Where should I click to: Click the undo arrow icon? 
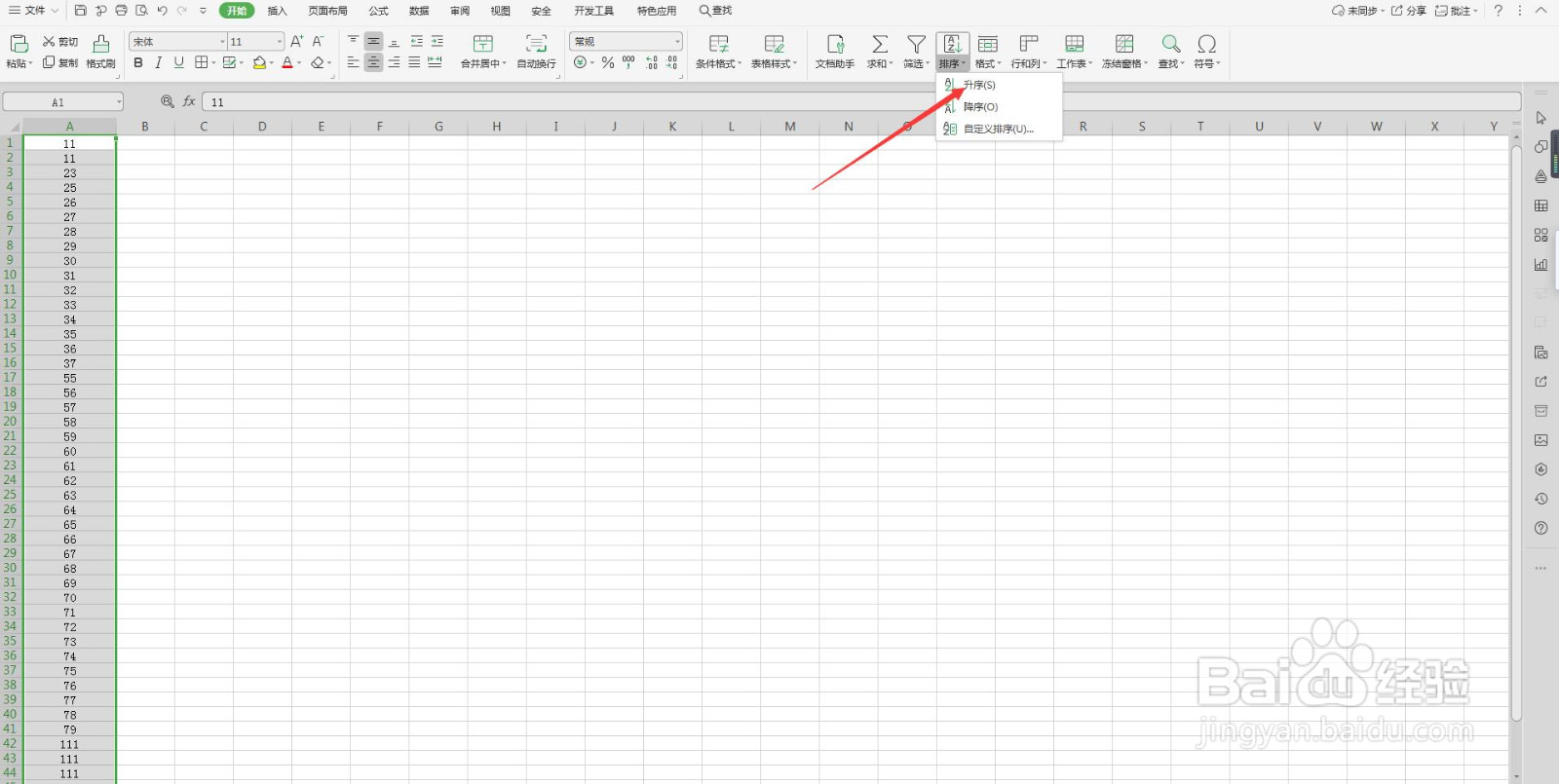click(x=162, y=11)
